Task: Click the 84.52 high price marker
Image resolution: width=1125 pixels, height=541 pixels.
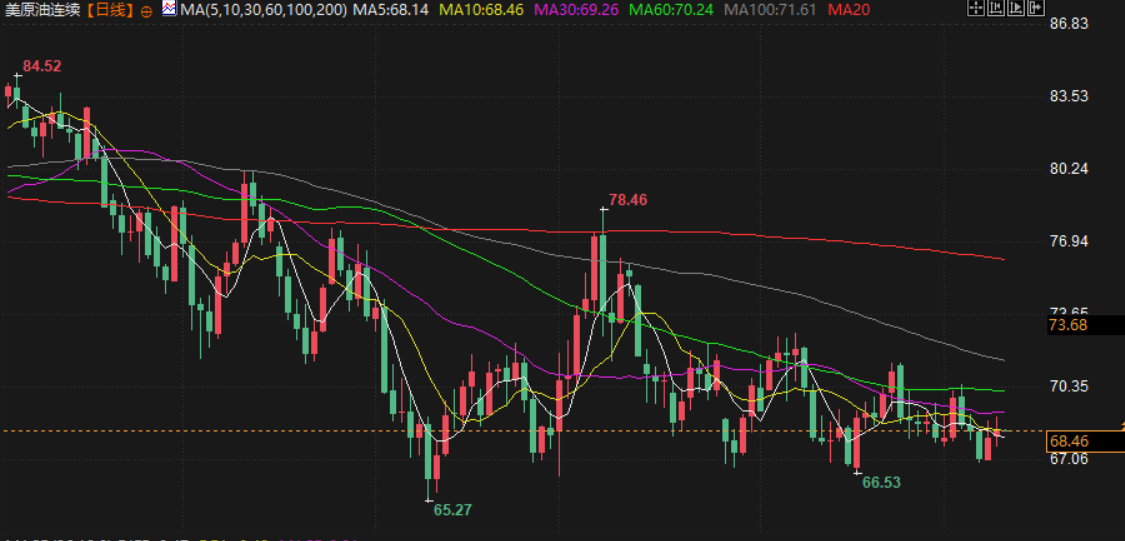Action: click(x=42, y=66)
